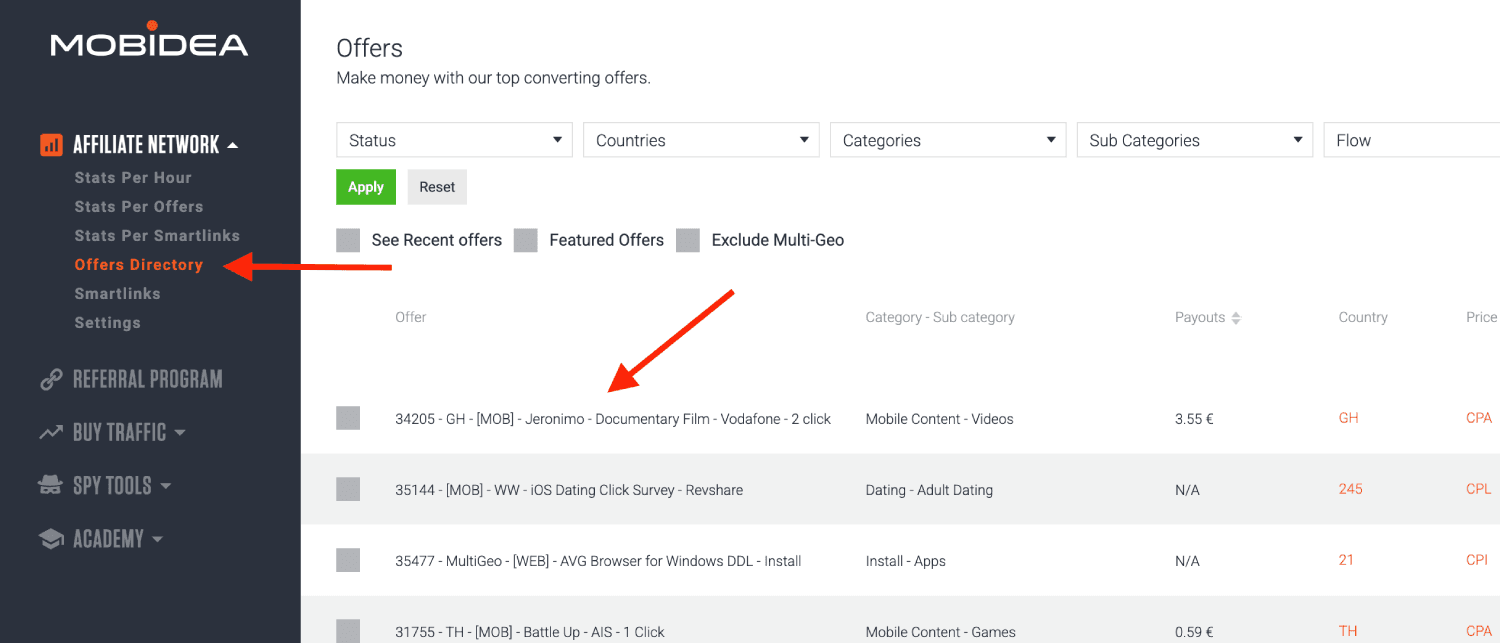This screenshot has width=1500, height=643.
Task: Click CPL price link
Action: [x=1479, y=490]
